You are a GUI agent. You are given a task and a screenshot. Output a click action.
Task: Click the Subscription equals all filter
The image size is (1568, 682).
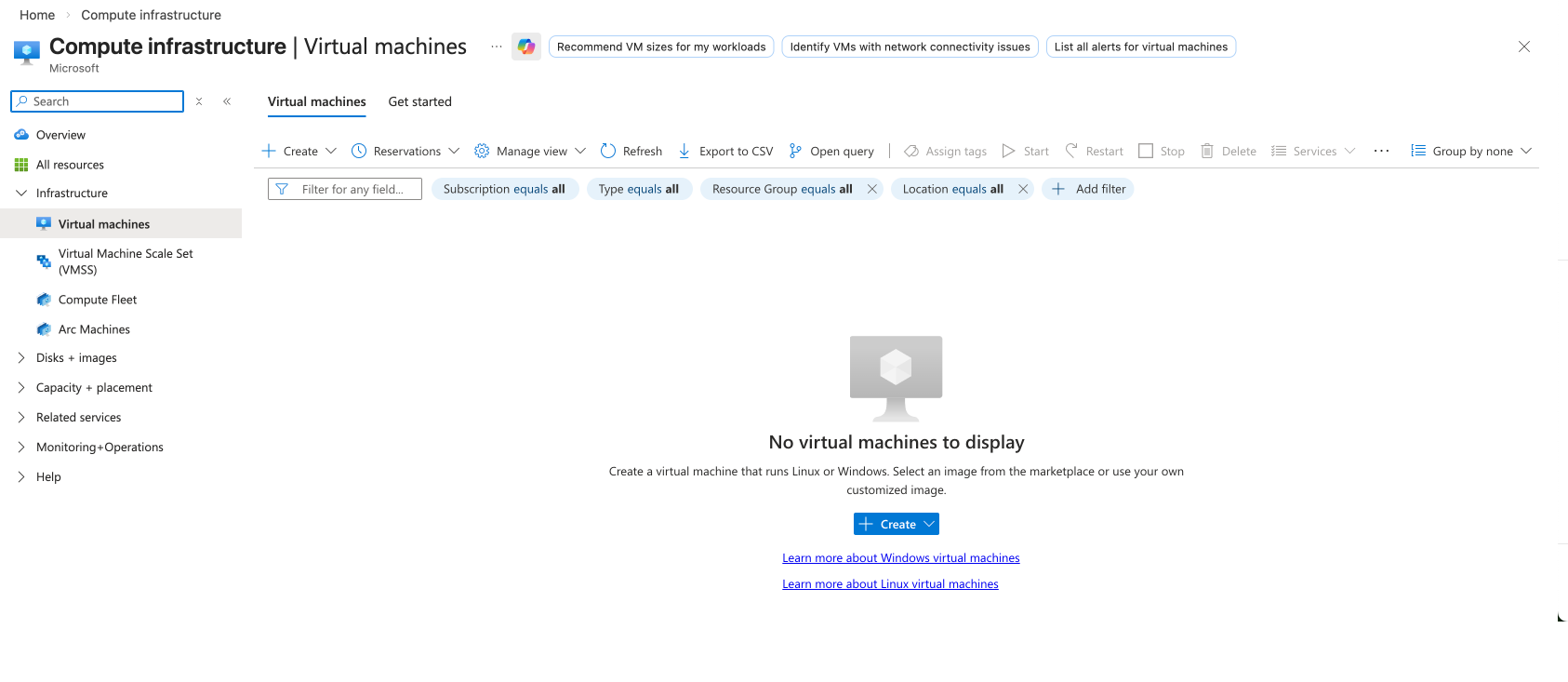pyautogui.click(x=505, y=189)
